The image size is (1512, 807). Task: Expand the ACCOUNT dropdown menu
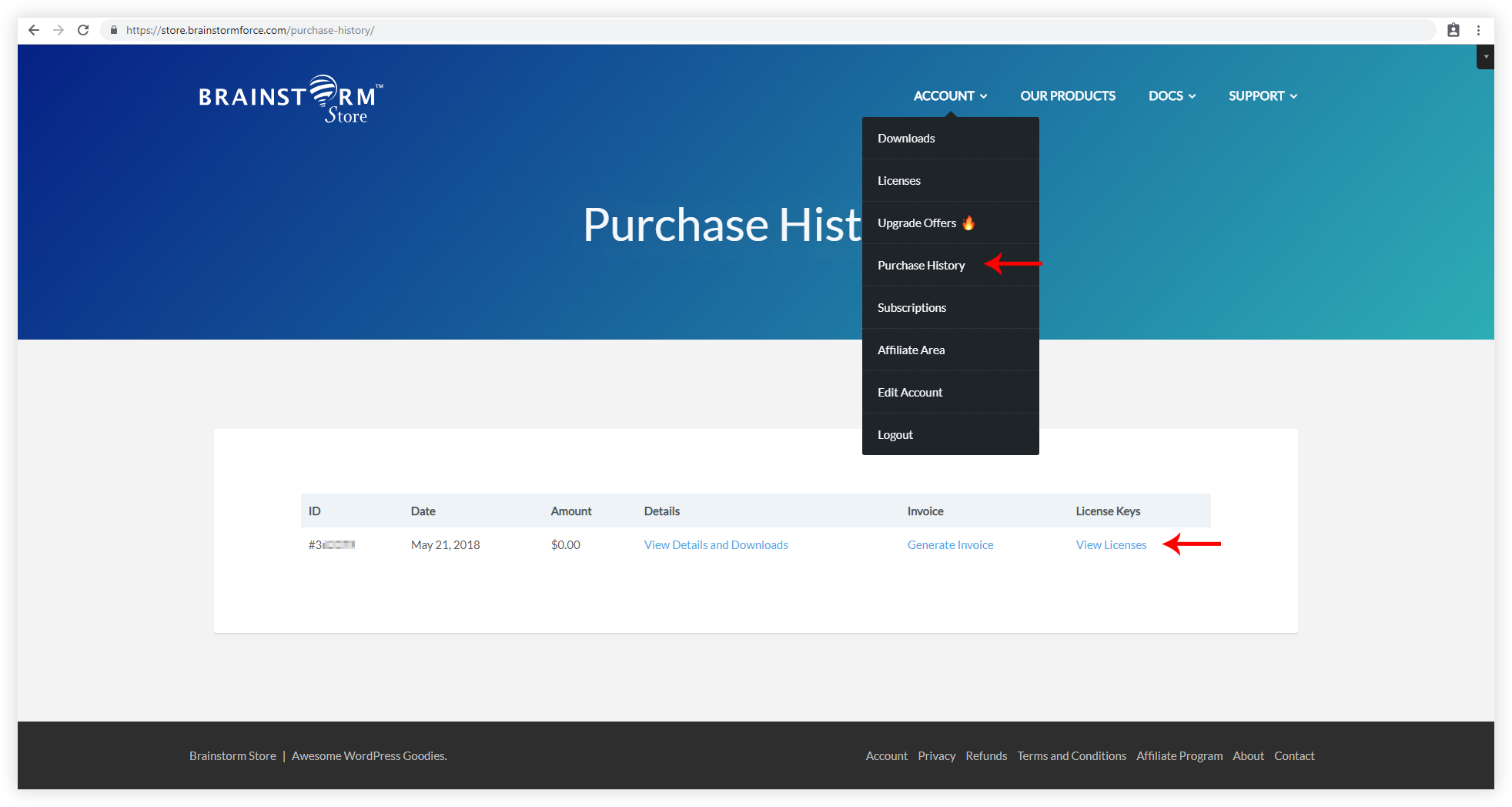click(x=950, y=96)
